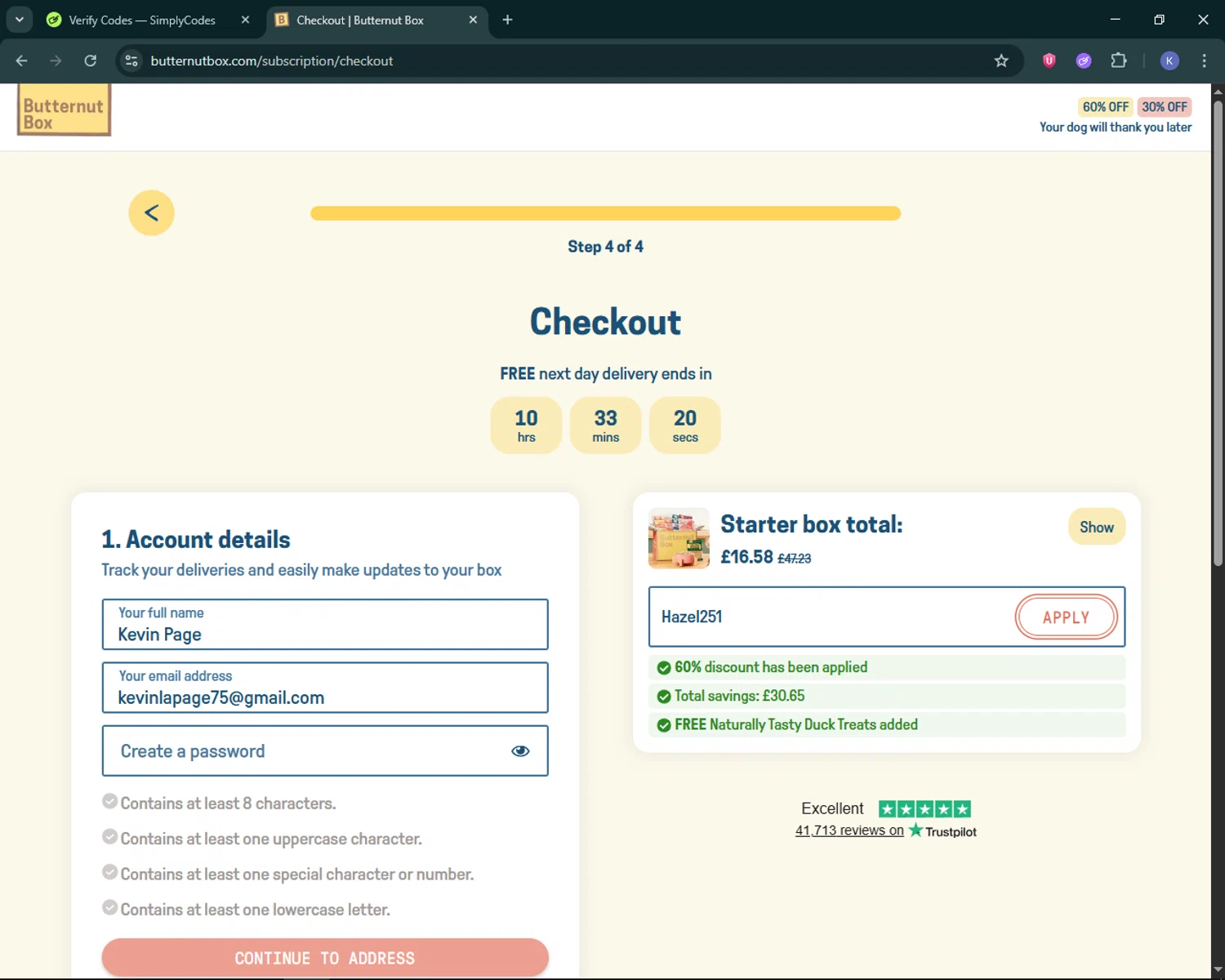The height and width of the screenshot is (980, 1225).
Task: Click the yellow back arrow button
Action: 151,213
